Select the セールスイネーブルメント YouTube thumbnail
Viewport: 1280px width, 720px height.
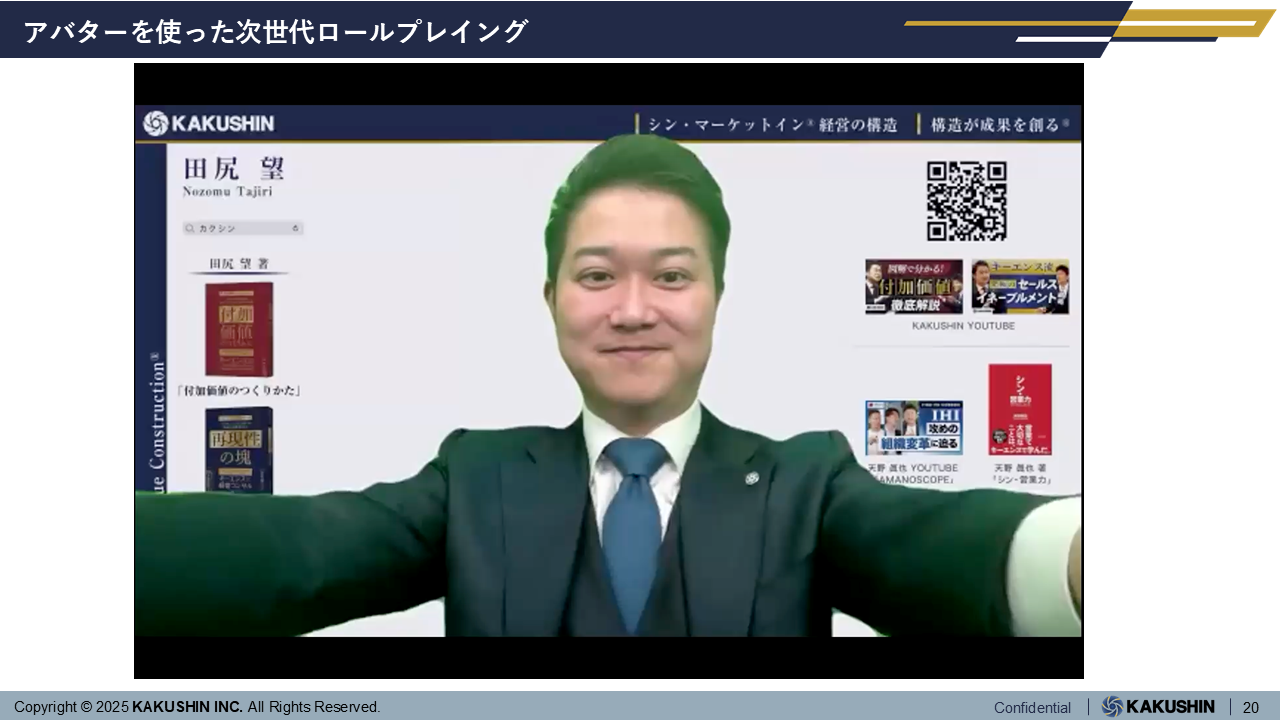coord(1019,287)
